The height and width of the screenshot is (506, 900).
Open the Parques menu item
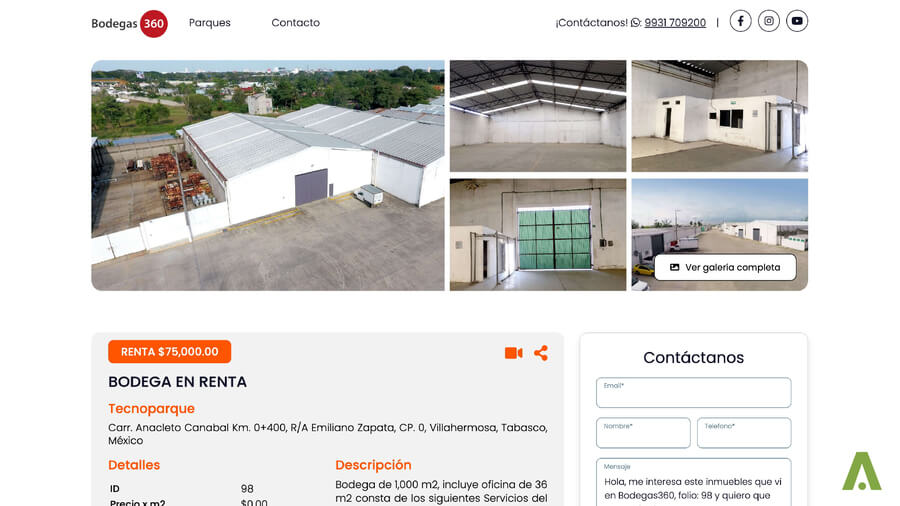[210, 23]
